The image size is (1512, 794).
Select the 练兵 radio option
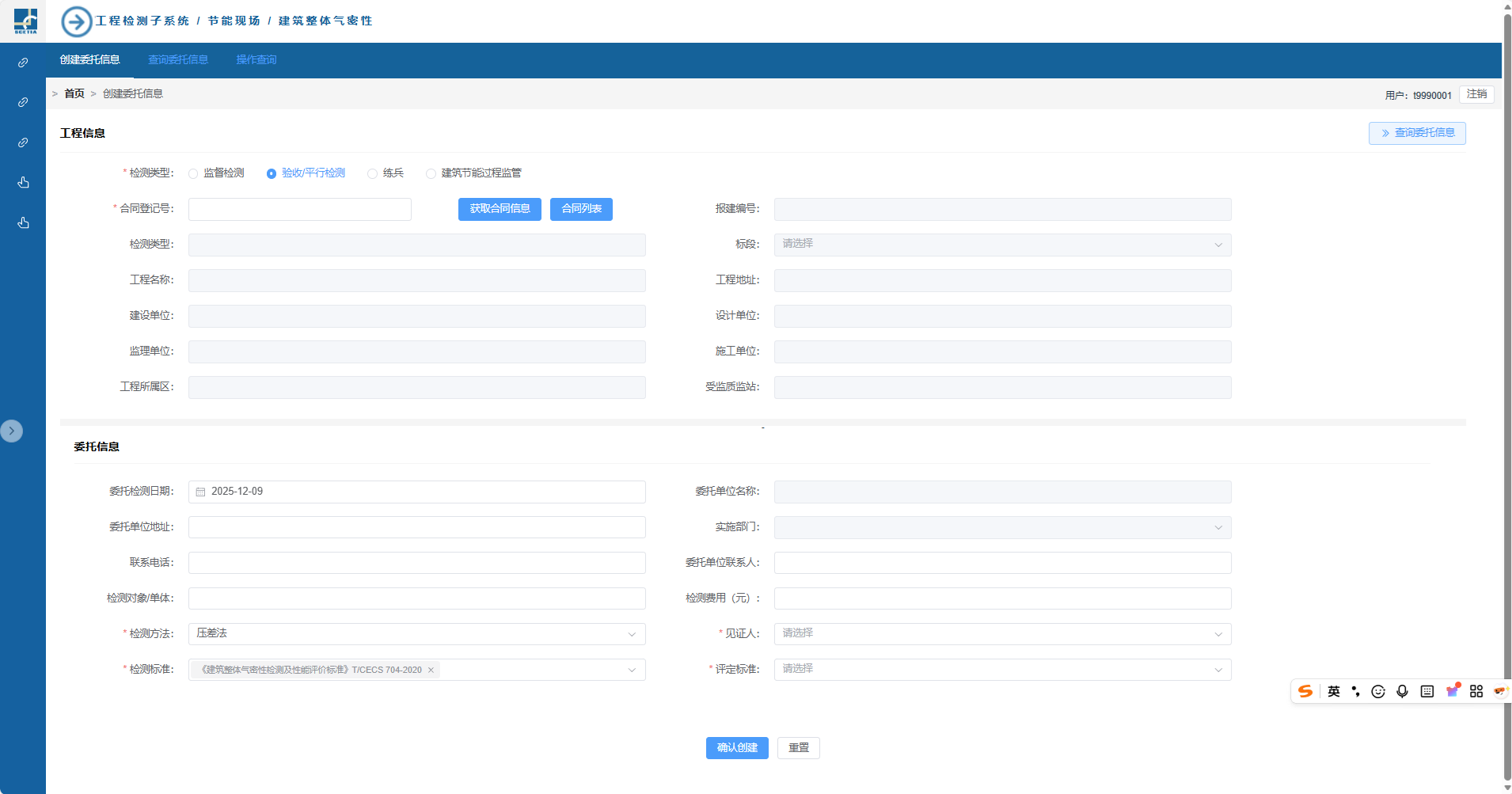[x=372, y=173]
